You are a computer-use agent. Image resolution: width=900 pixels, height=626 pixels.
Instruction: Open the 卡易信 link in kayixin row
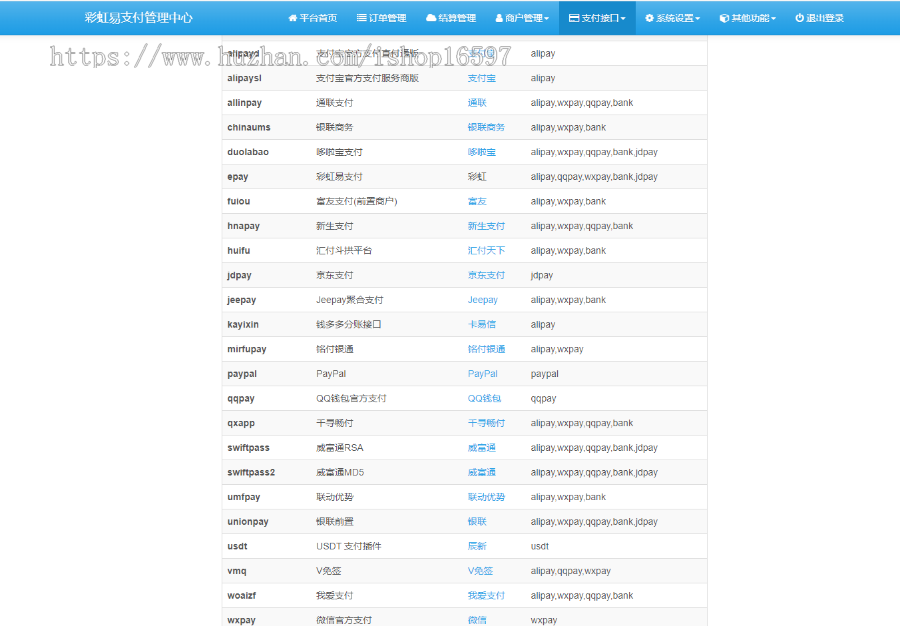(482, 325)
